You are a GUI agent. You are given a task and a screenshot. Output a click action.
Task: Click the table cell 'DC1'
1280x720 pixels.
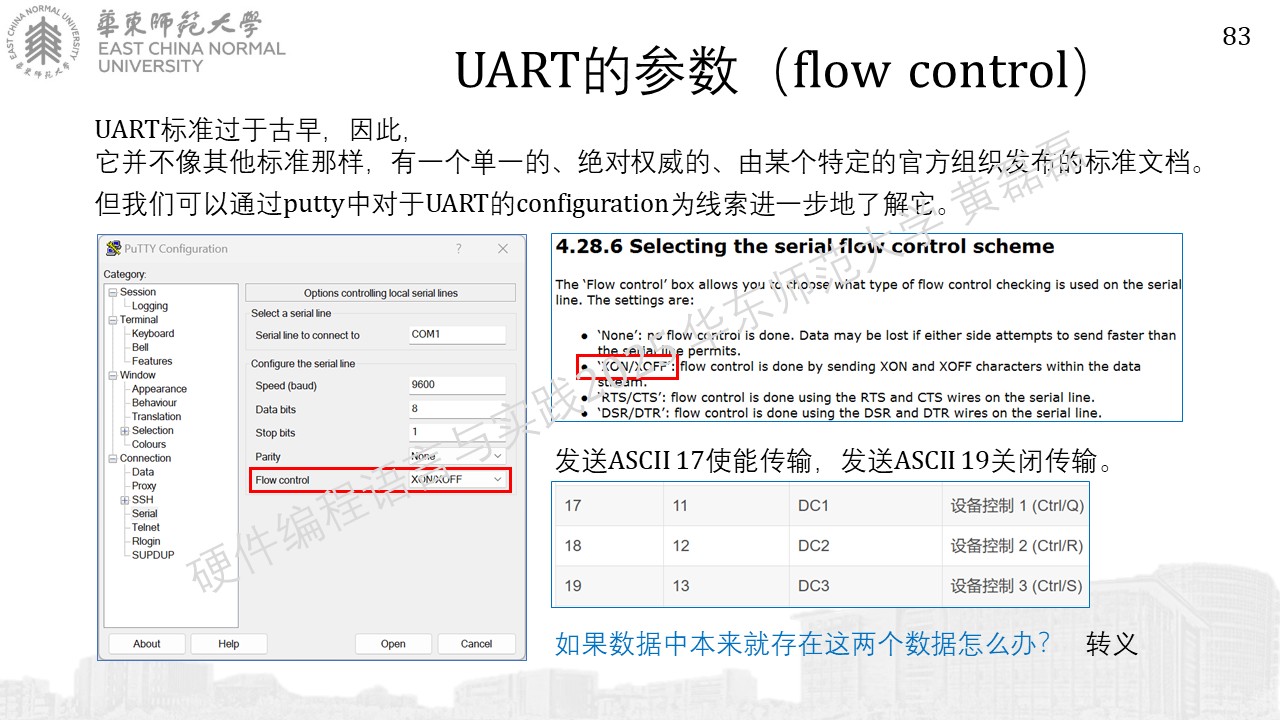(x=814, y=506)
